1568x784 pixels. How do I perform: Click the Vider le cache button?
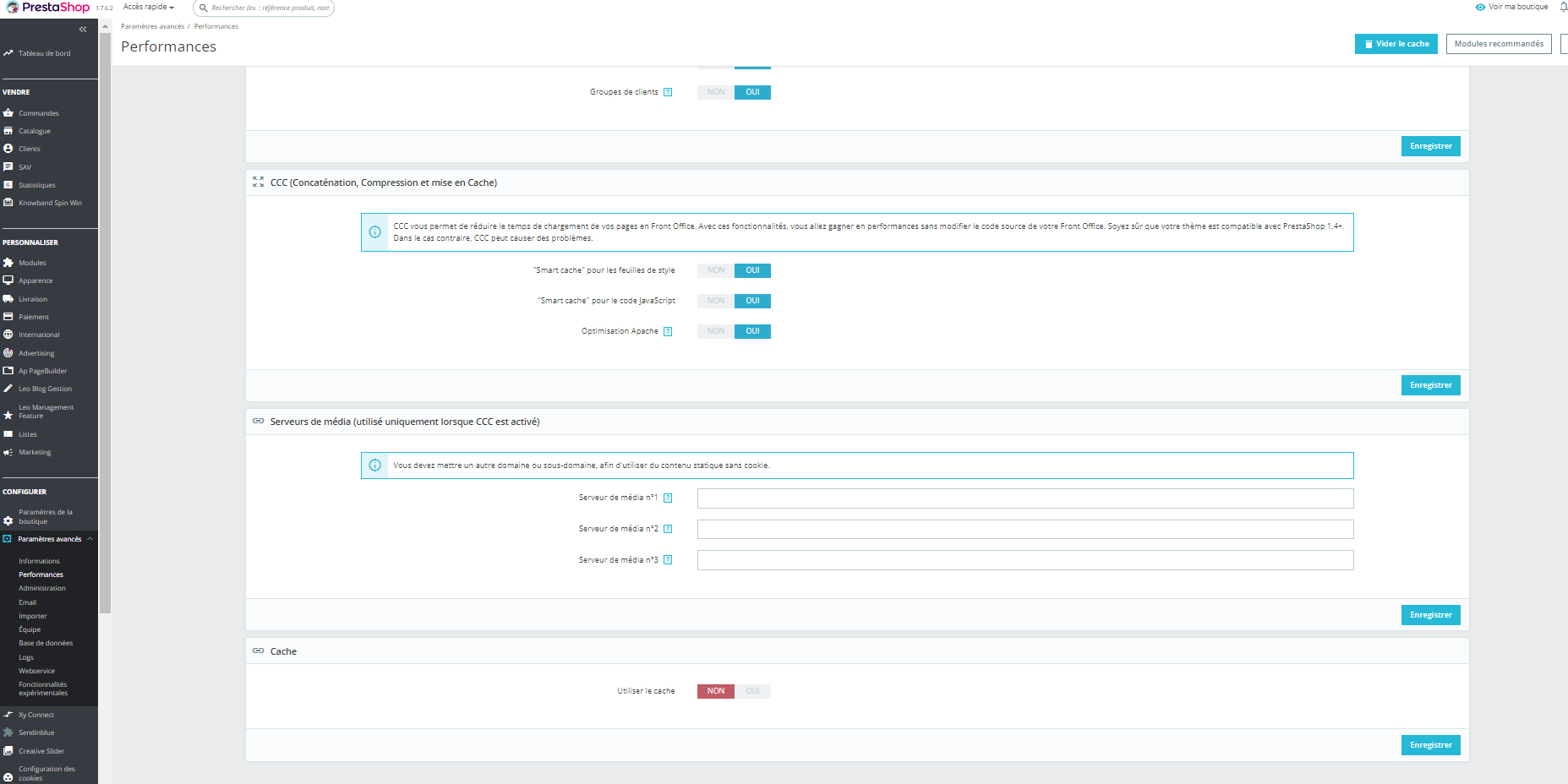(x=1396, y=44)
